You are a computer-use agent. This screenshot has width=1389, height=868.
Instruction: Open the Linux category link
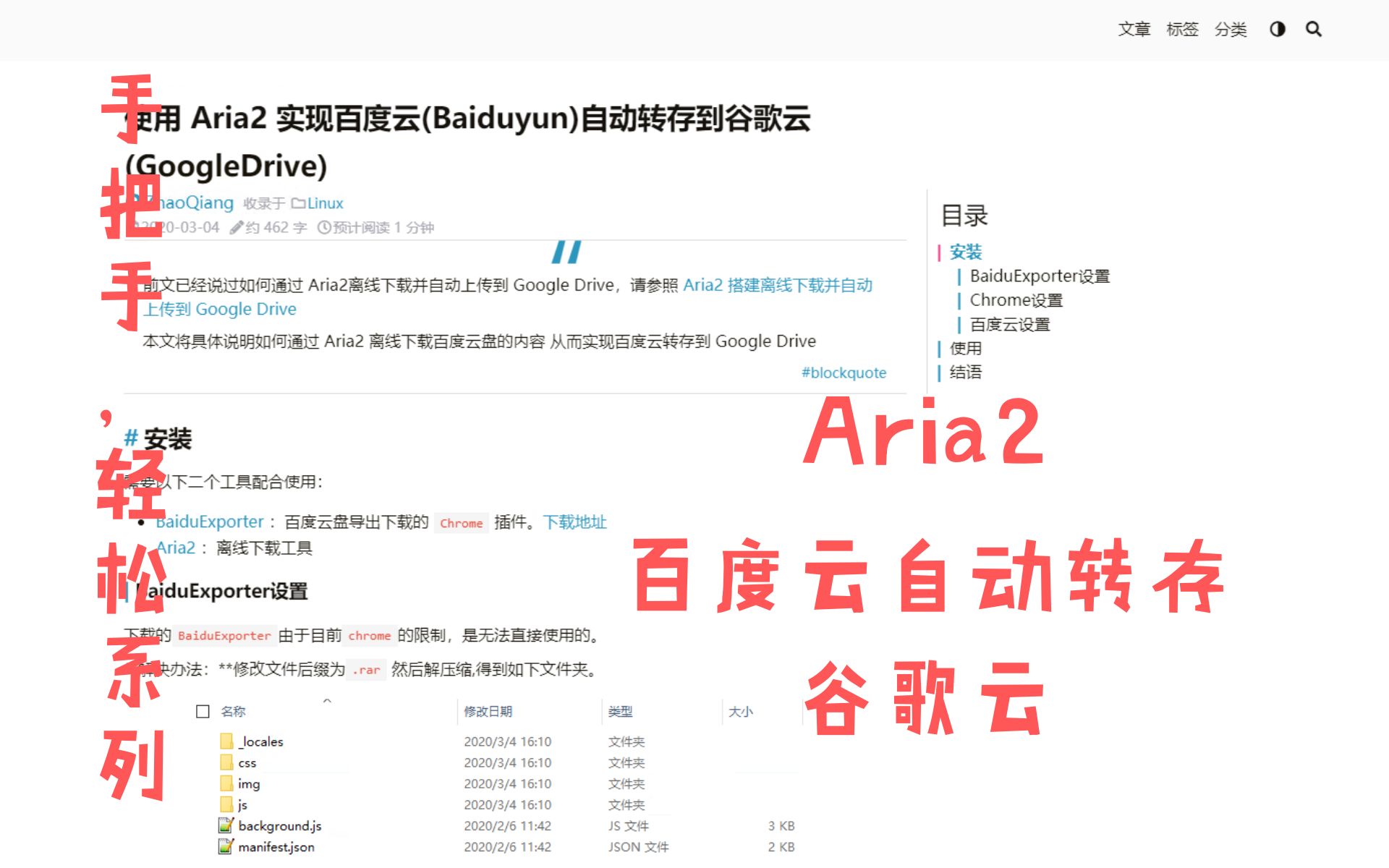326,203
